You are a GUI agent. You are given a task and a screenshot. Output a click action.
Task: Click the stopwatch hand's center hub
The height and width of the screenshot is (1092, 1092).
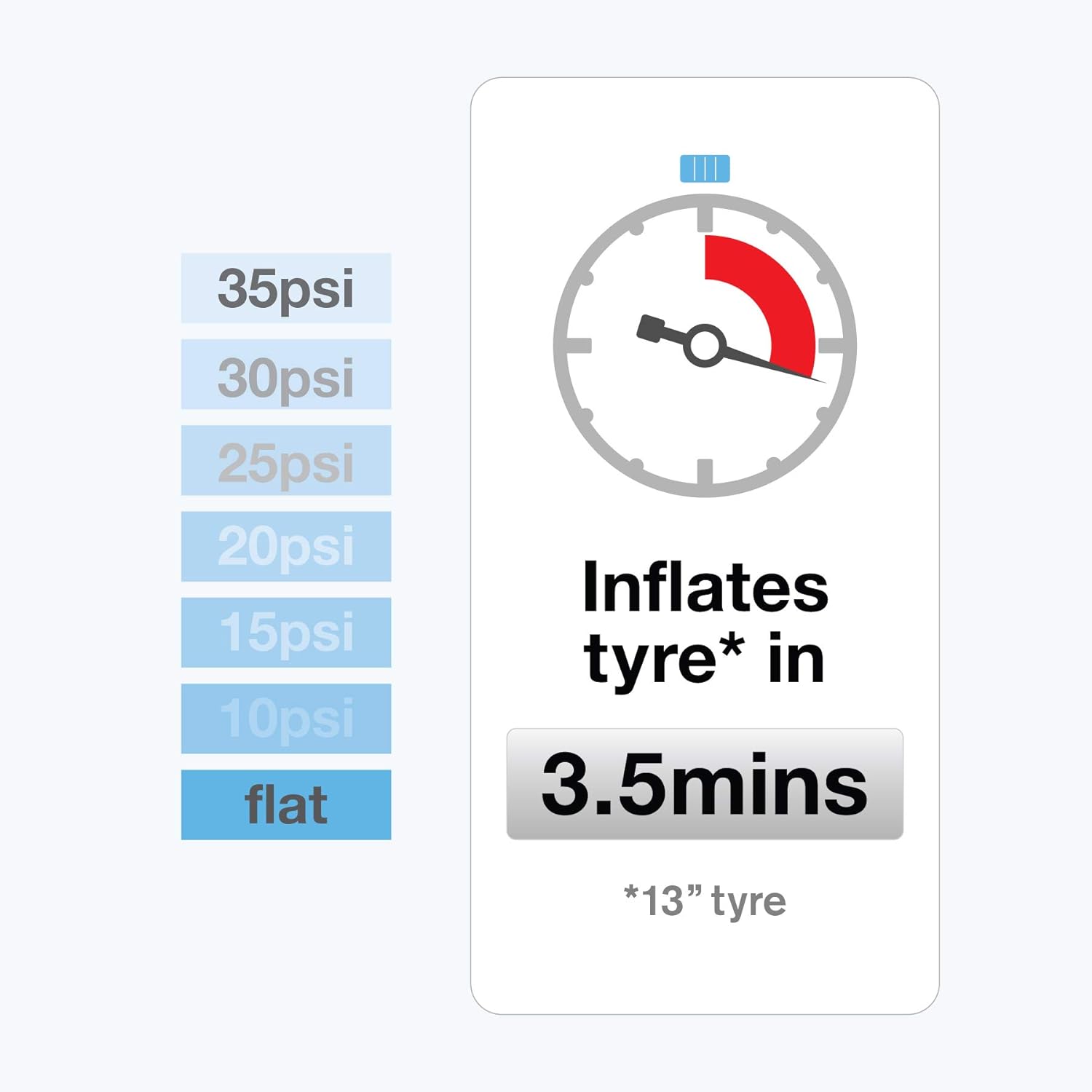705,345
